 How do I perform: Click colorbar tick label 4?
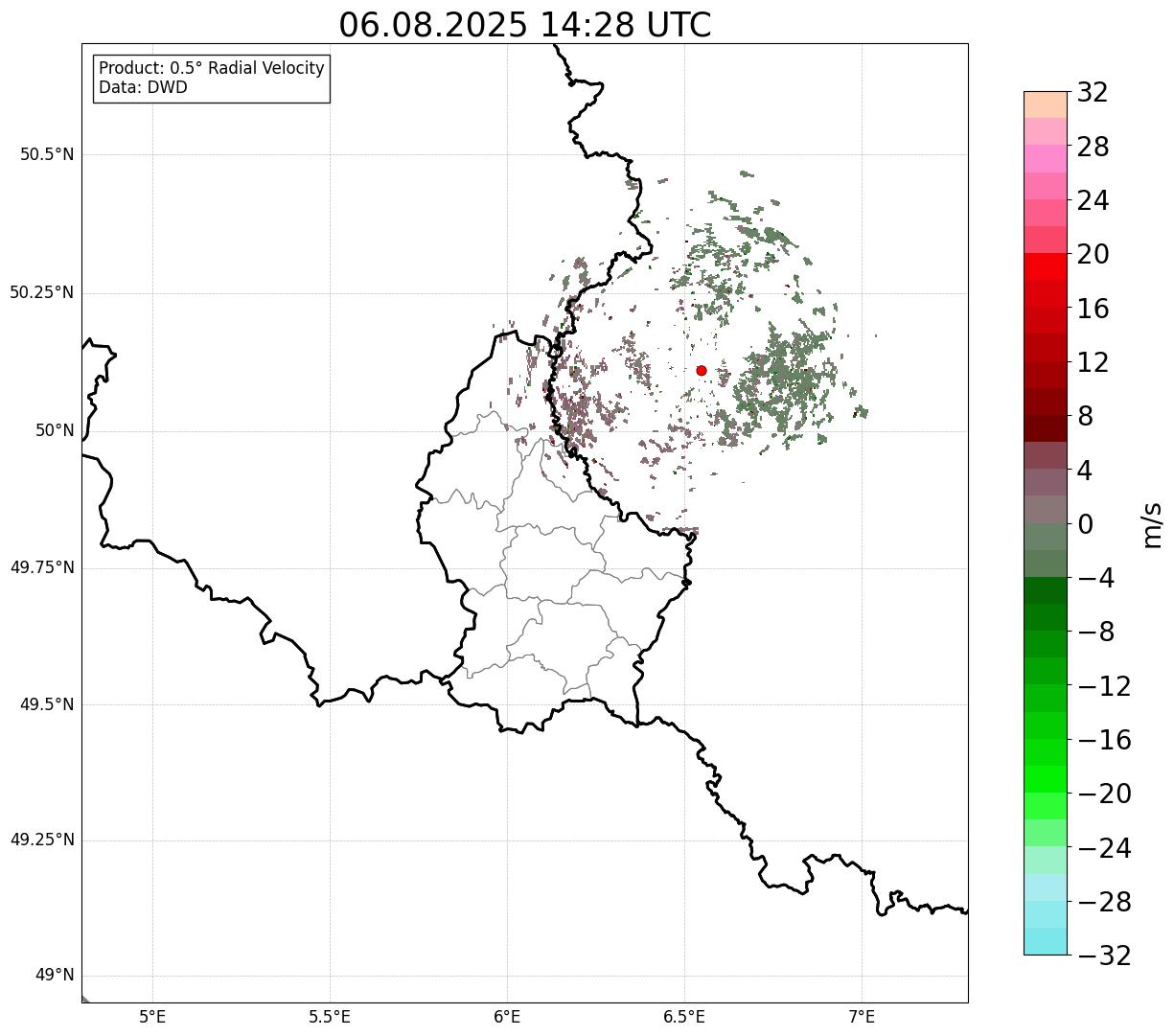click(x=1085, y=471)
